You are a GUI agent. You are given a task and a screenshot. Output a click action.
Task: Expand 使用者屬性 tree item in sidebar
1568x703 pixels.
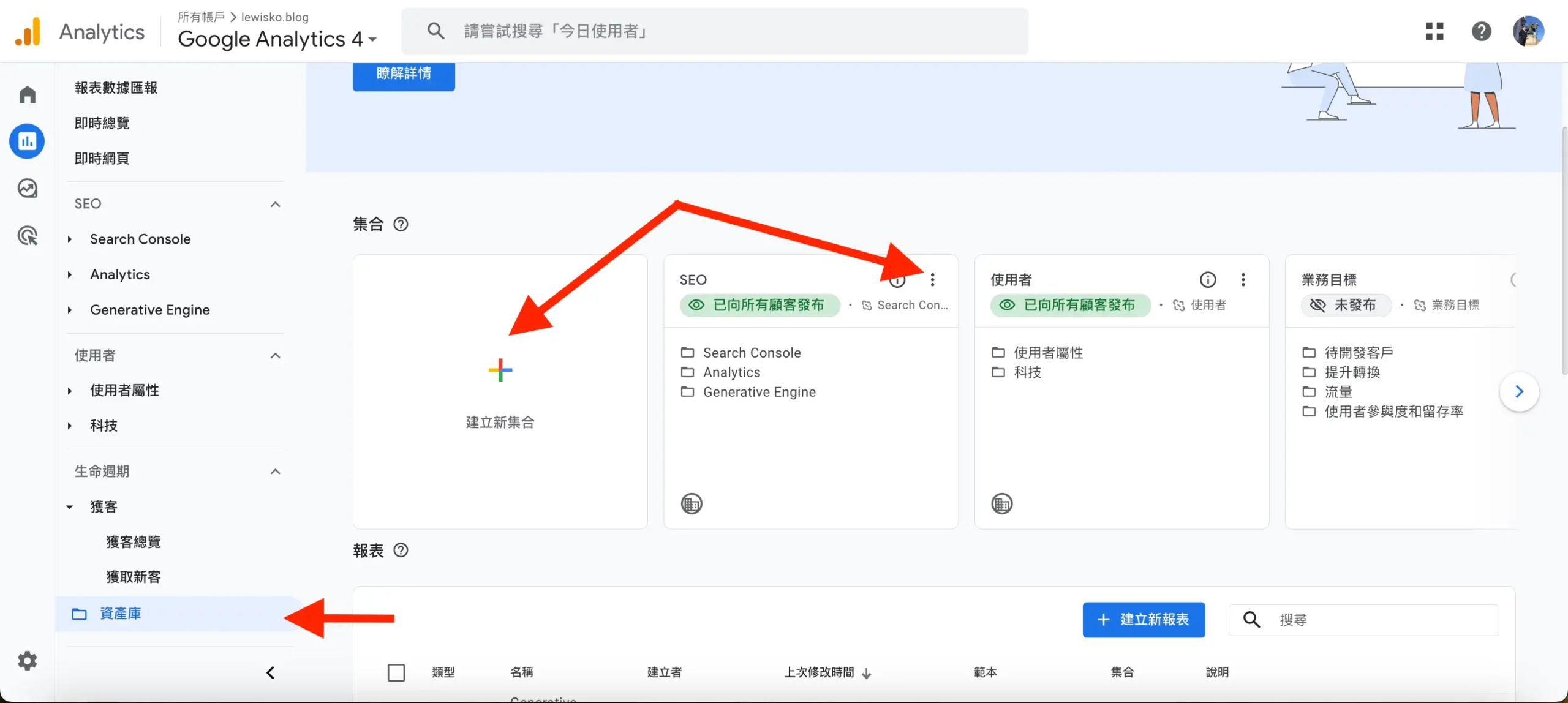pos(69,391)
